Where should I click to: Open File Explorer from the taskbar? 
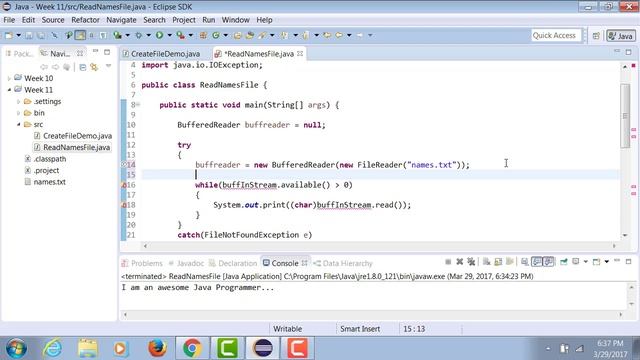tap(87, 348)
